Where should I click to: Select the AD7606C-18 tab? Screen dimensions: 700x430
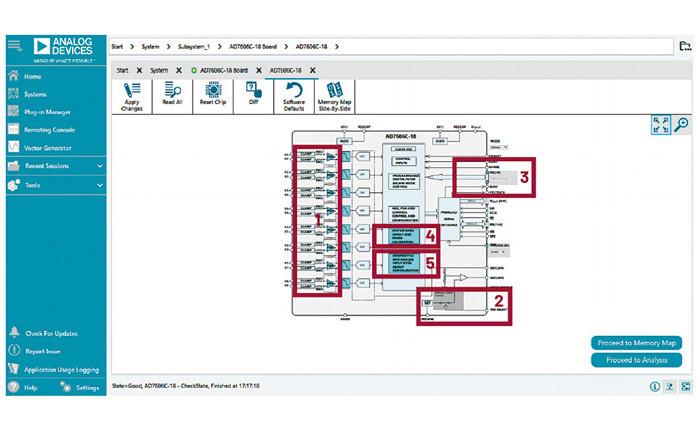[285, 71]
